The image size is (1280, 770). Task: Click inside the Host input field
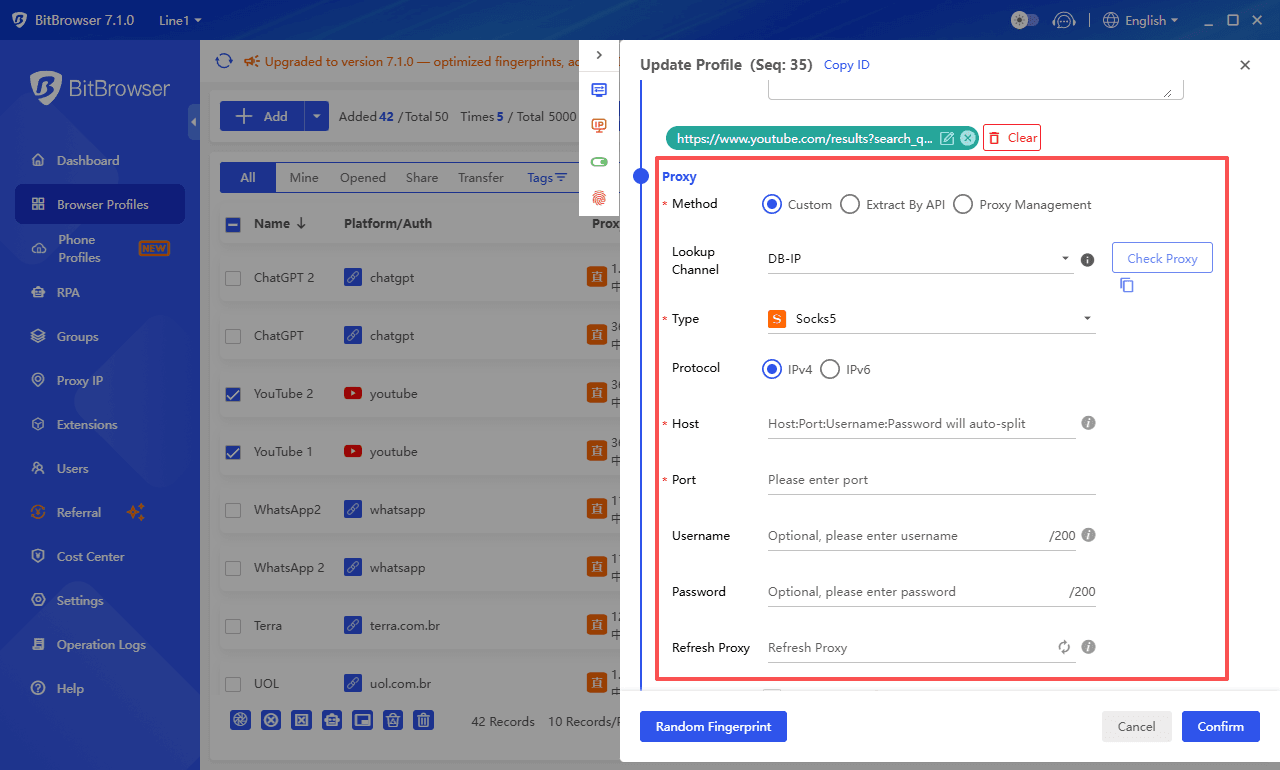(x=900, y=423)
